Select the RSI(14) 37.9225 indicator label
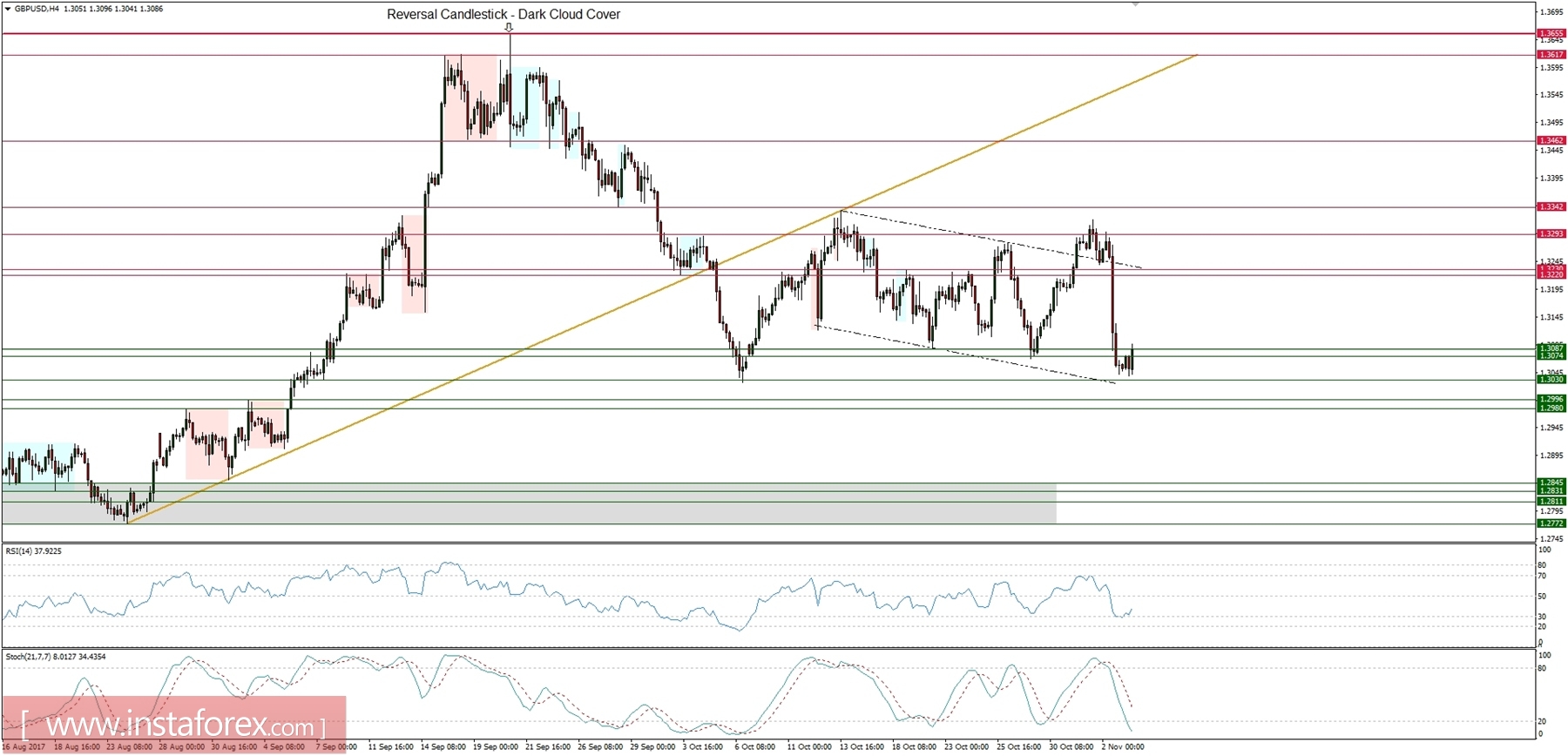 pyautogui.click(x=34, y=550)
